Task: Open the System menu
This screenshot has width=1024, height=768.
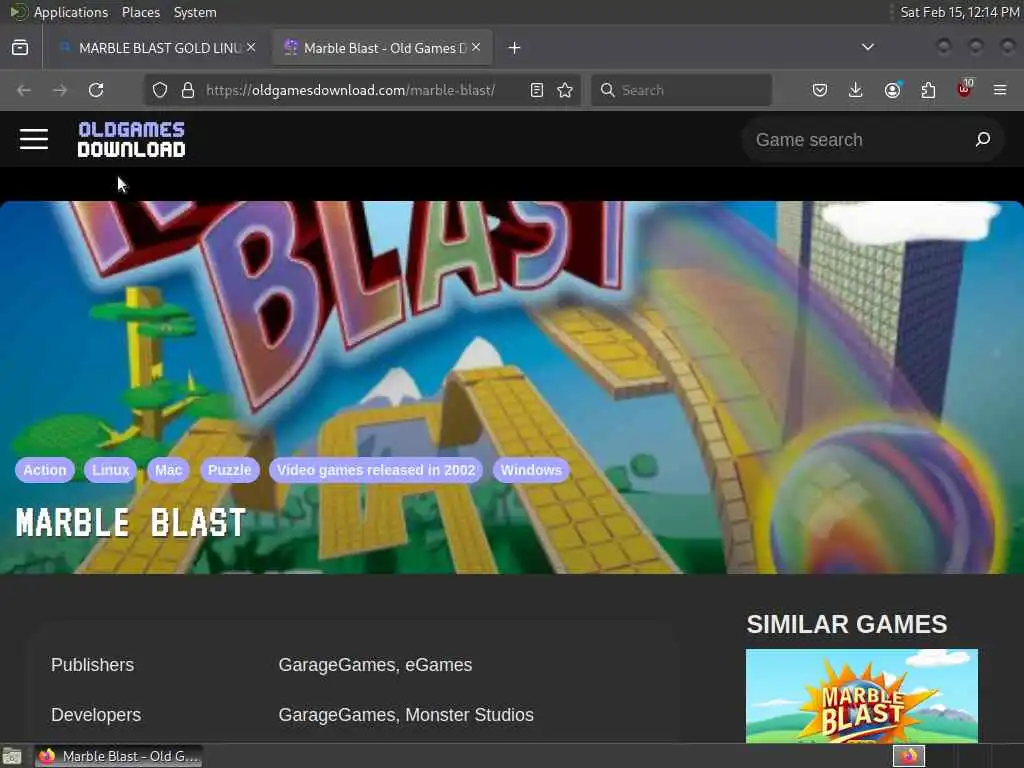Action: (195, 12)
